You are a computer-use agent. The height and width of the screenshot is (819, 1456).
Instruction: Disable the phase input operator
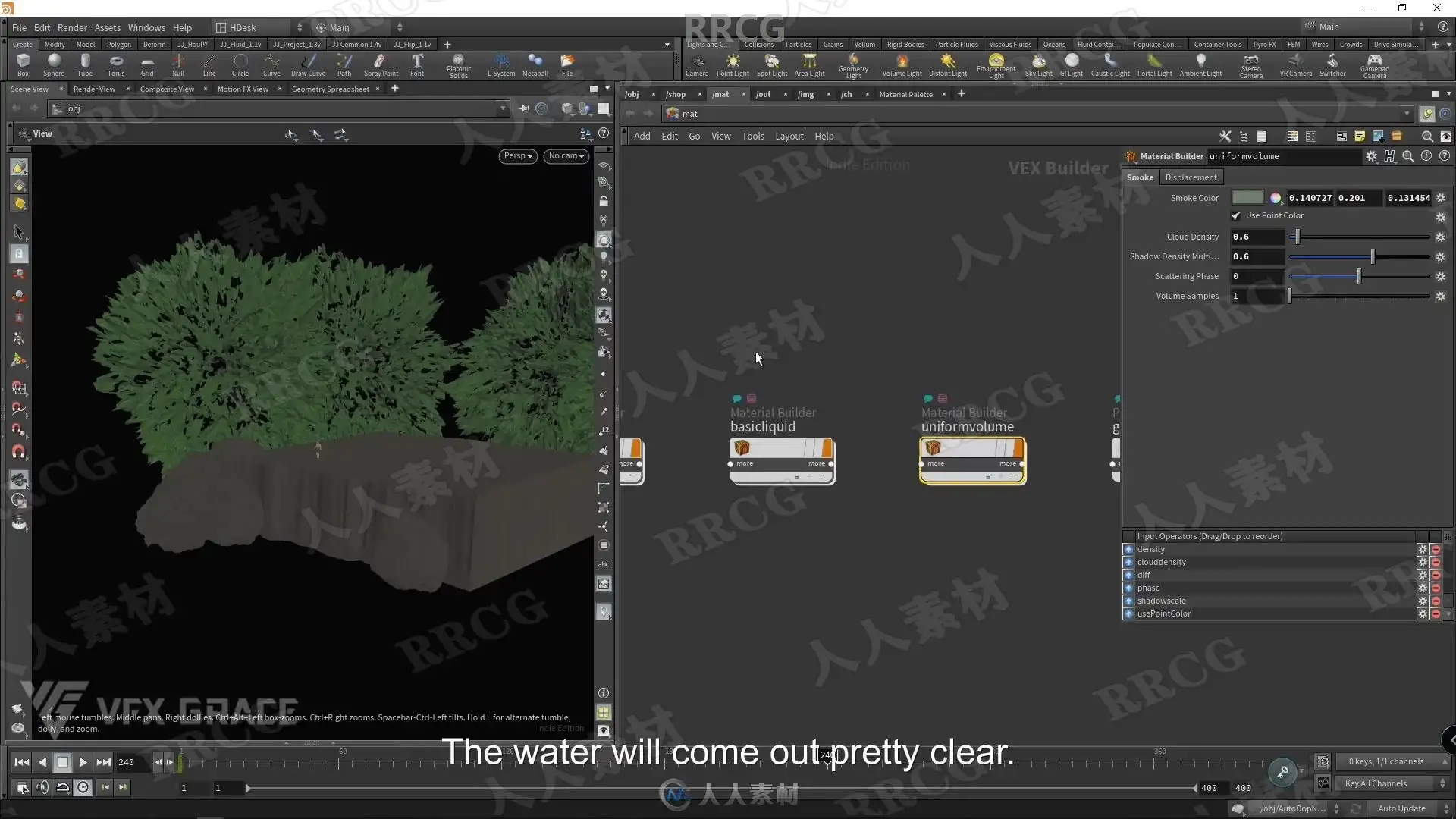click(1436, 588)
